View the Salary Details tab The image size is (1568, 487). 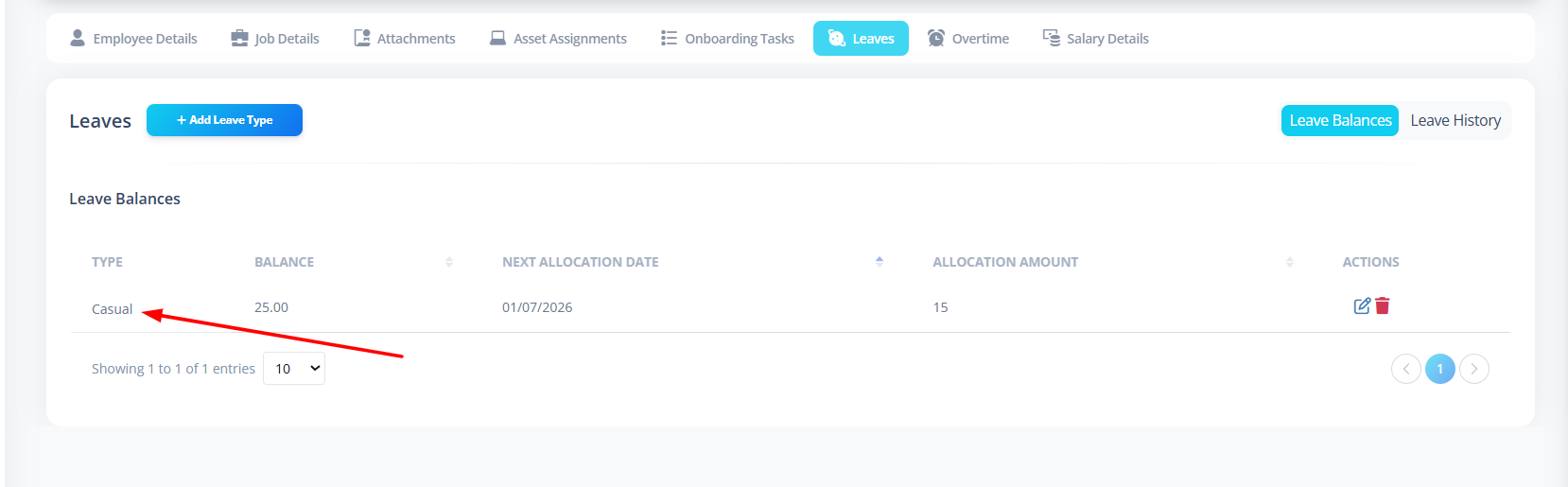tap(1096, 39)
